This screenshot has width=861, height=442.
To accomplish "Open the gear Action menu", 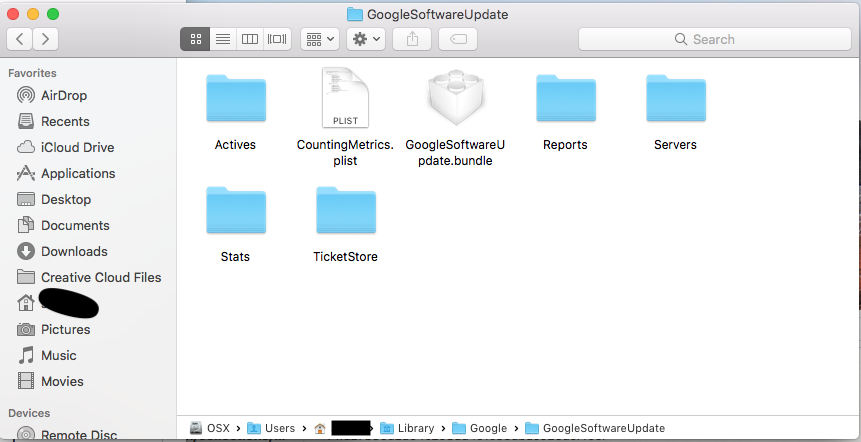I will tap(366, 39).
